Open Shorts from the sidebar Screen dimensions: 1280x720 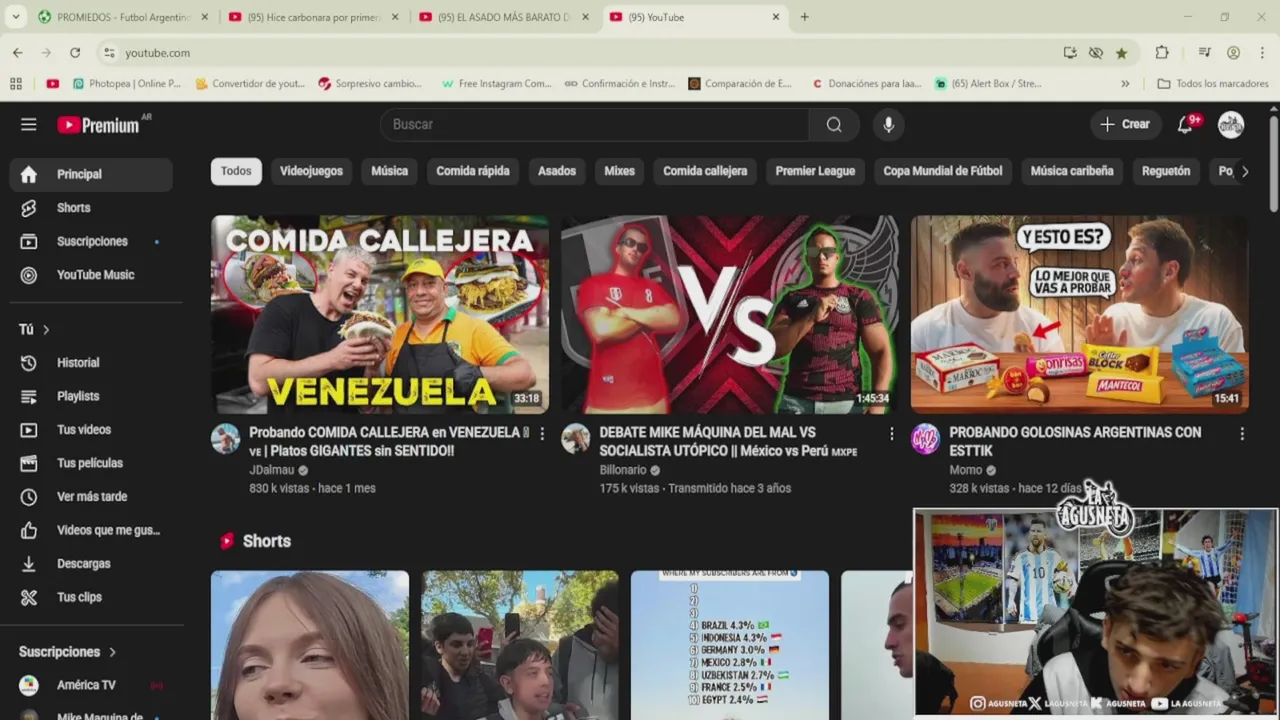(91, 208)
